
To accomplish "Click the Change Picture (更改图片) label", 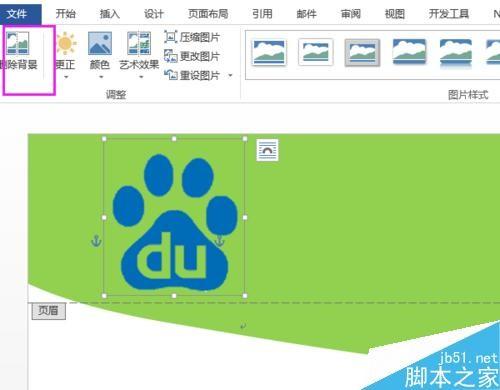I will pyautogui.click(x=200, y=56).
